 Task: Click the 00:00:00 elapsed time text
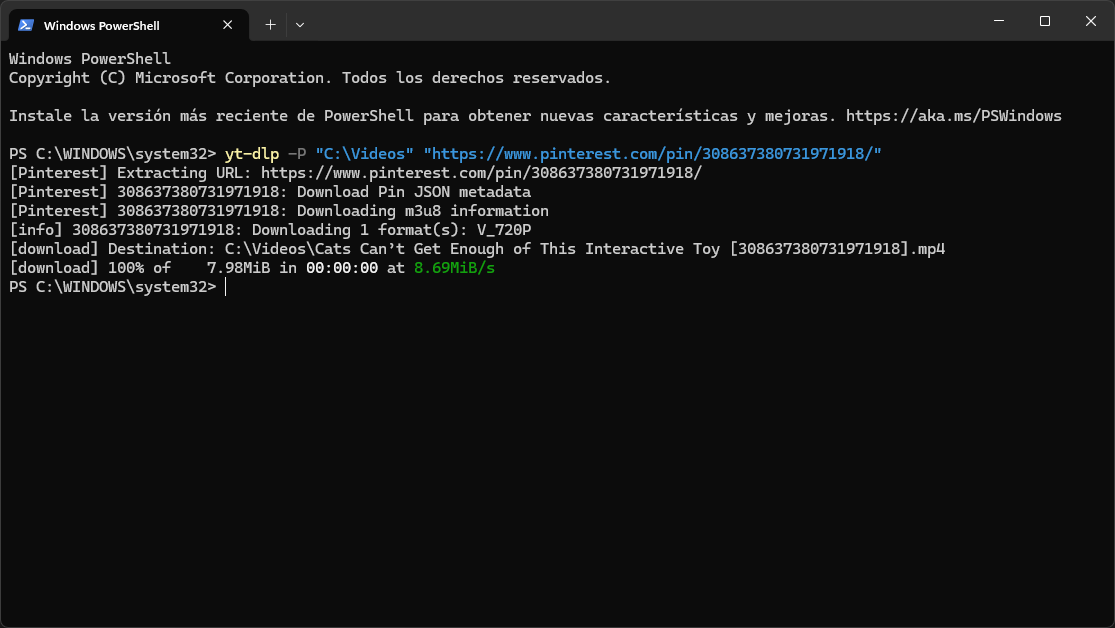coord(342,268)
